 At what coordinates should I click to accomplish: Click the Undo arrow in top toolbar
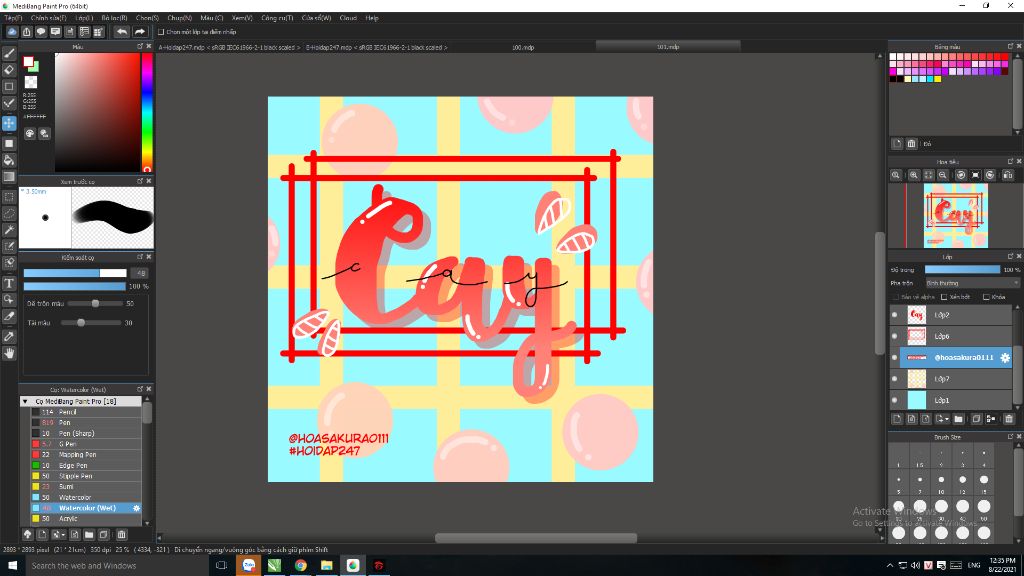pos(122,31)
